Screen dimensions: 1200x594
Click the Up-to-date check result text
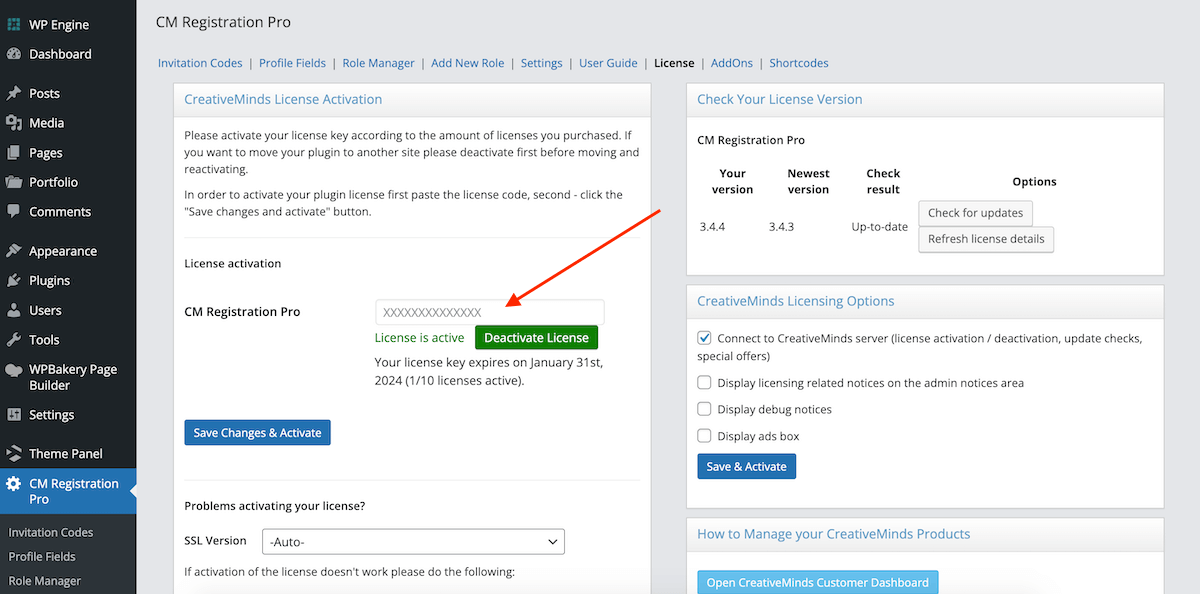point(880,227)
